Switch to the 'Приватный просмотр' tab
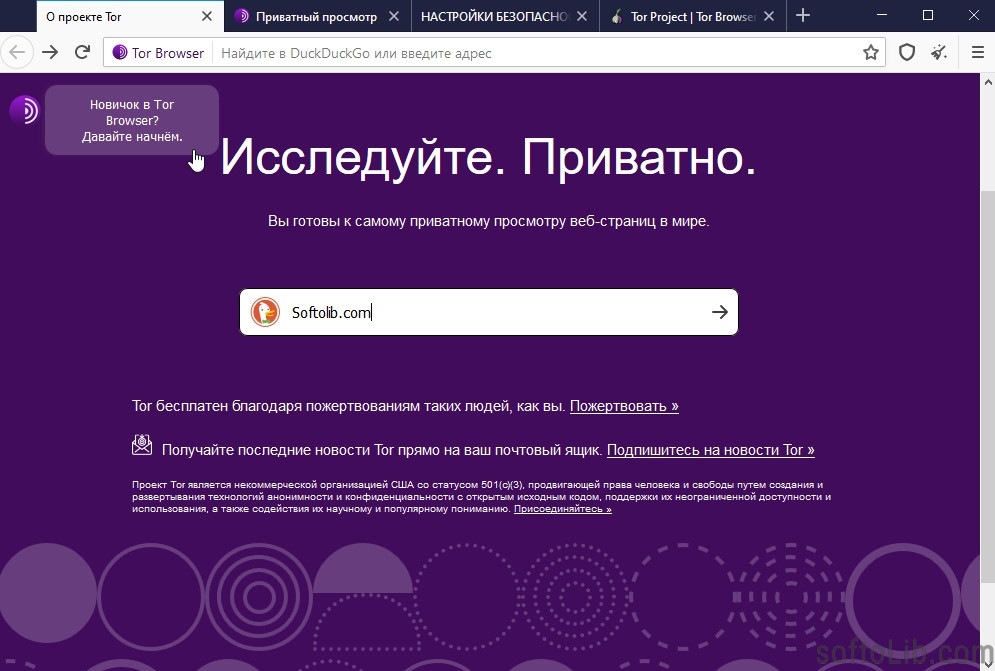This screenshot has width=995, height=671. pos(318,17)
